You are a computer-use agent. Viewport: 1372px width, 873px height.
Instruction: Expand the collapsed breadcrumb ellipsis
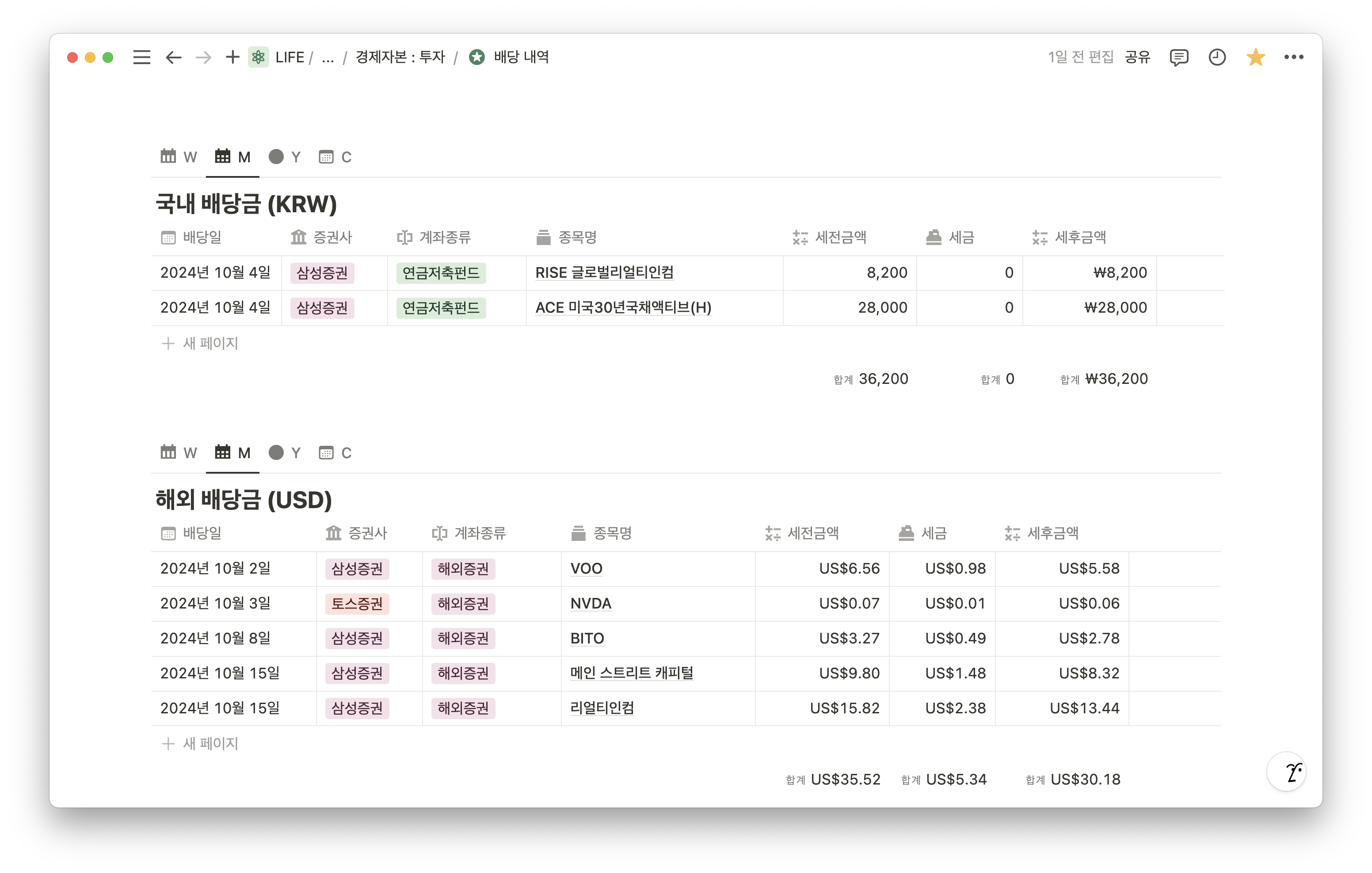point(328,57)
